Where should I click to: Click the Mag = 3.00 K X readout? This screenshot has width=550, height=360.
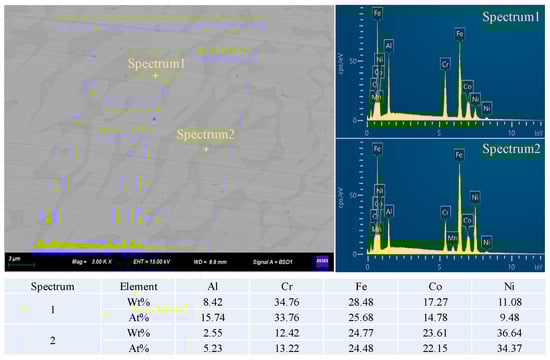point(92,262)
